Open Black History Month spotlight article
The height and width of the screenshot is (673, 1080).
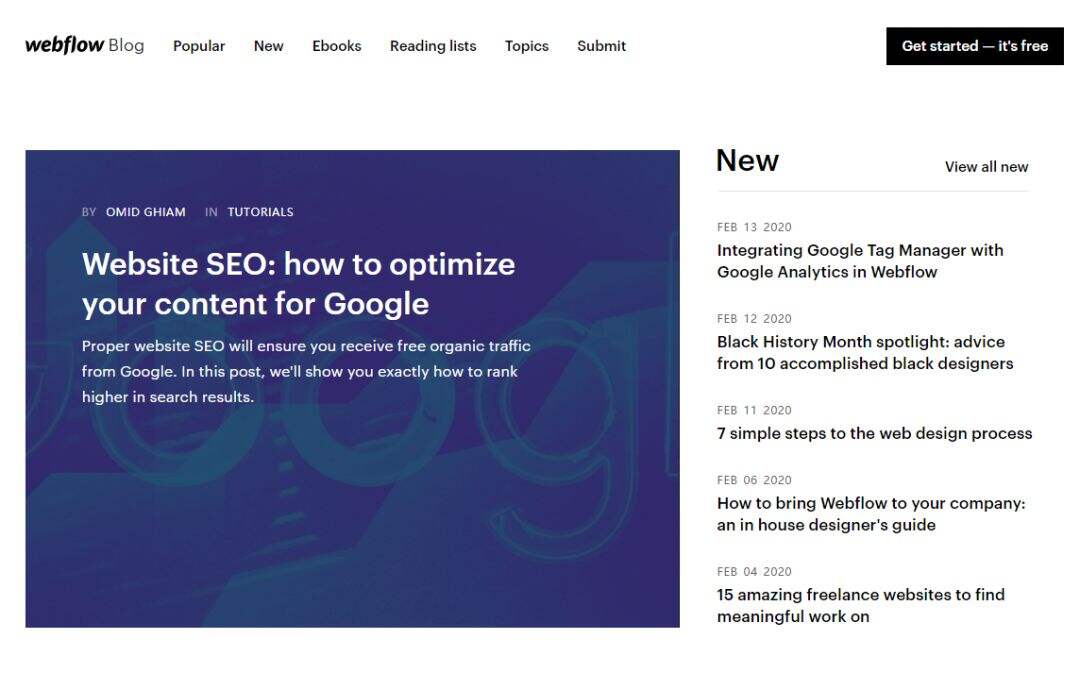[865, 353]
